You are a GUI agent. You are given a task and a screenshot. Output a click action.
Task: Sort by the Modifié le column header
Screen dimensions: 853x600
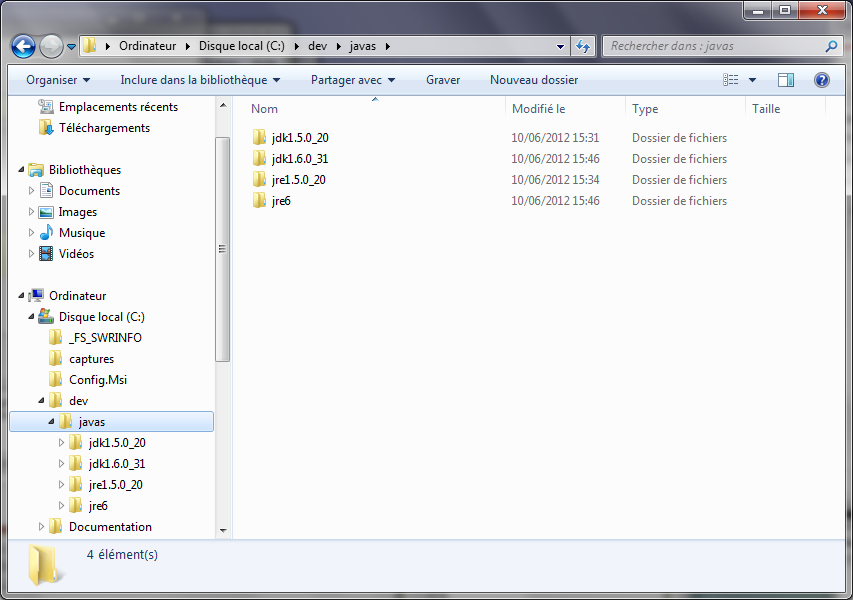(538, 109)
